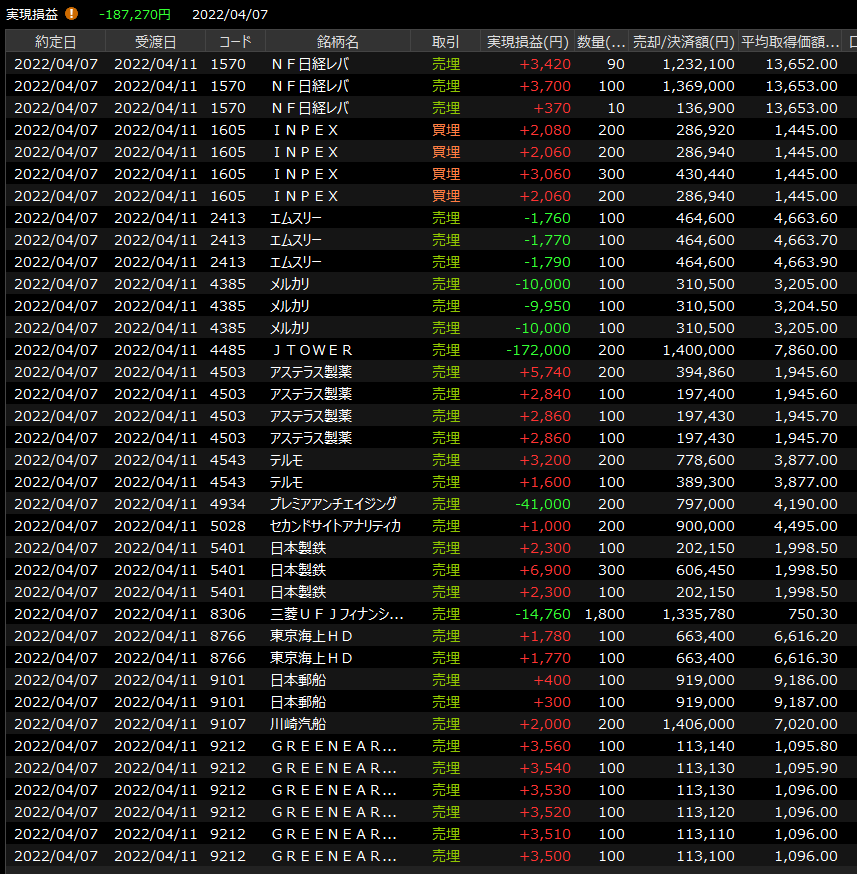Click the orange warning icon beside 実現損益

coord(71,14)
